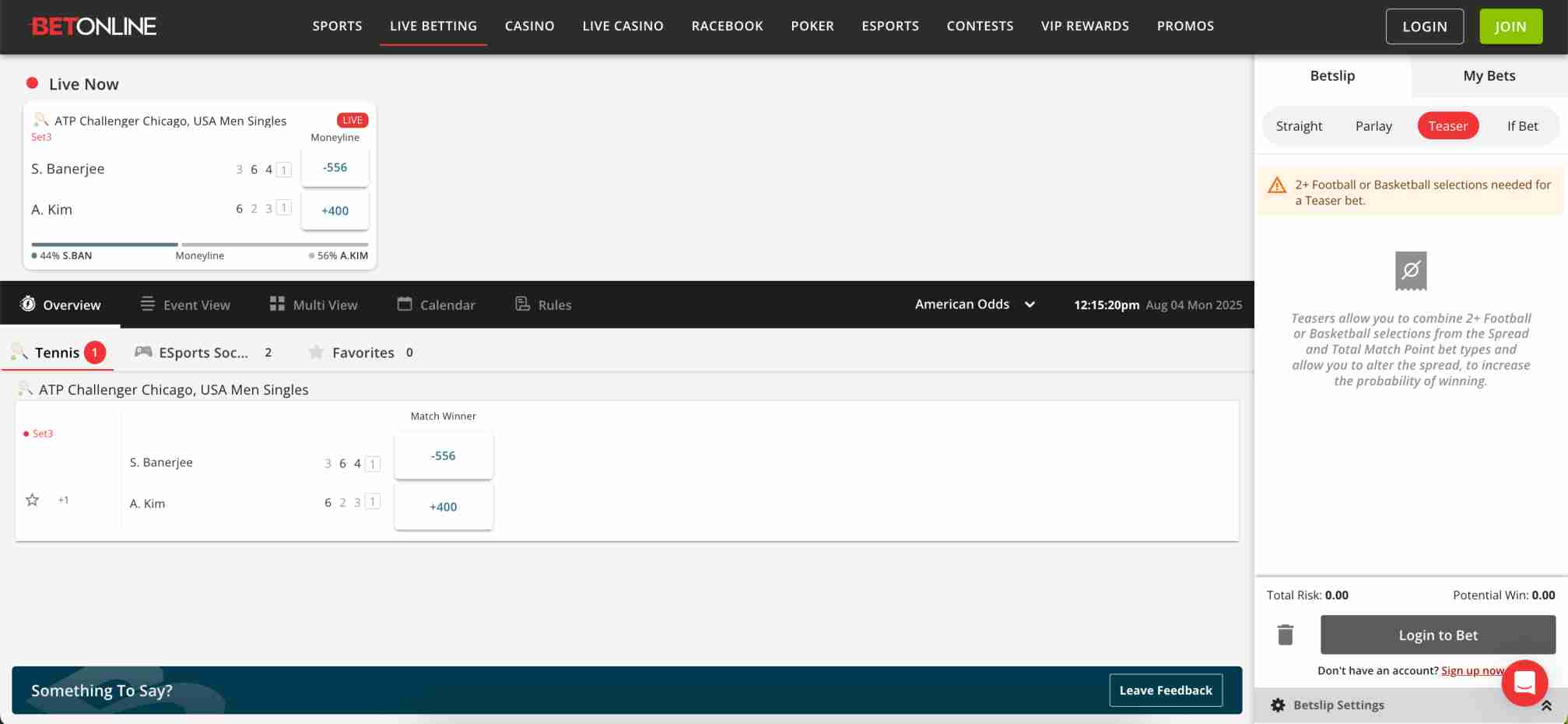Viewport: 1568px width, 724px height.
Task: Select the Straight bet type
Action: tap(1299, 126)
